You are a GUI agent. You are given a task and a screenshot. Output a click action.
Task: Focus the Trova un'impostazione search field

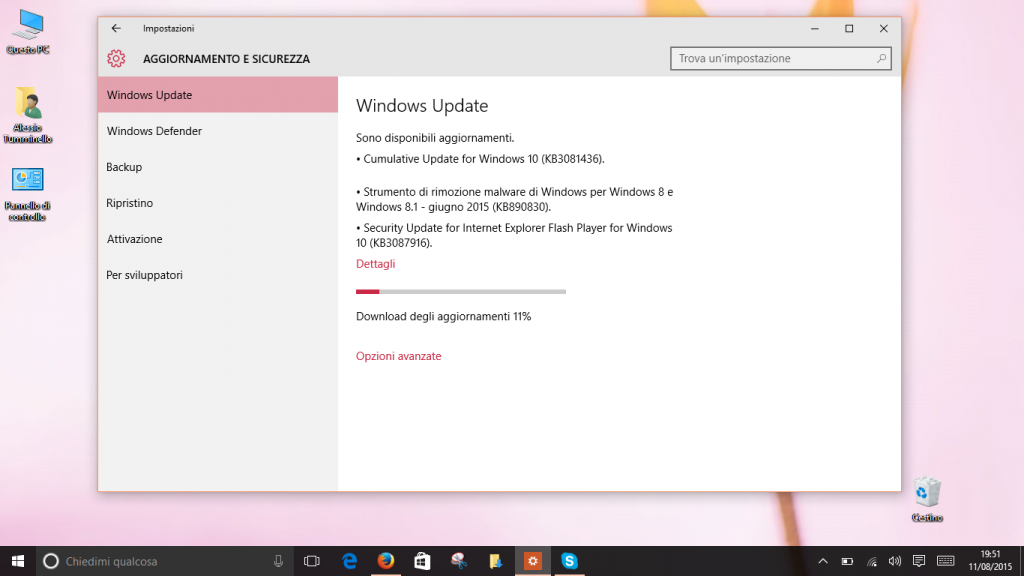pyautogui.click(x=780, y=58)
